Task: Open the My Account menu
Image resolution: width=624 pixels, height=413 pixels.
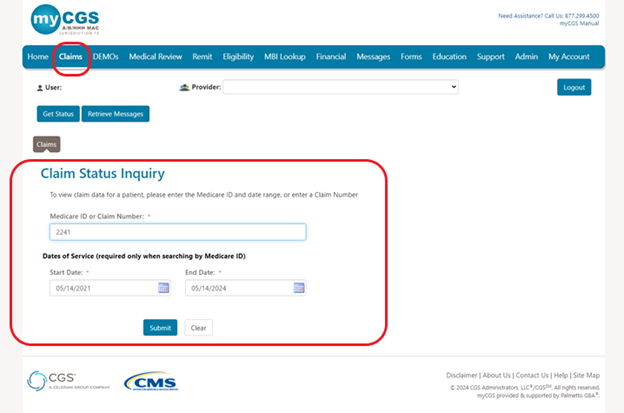Action: pos(569,57)
